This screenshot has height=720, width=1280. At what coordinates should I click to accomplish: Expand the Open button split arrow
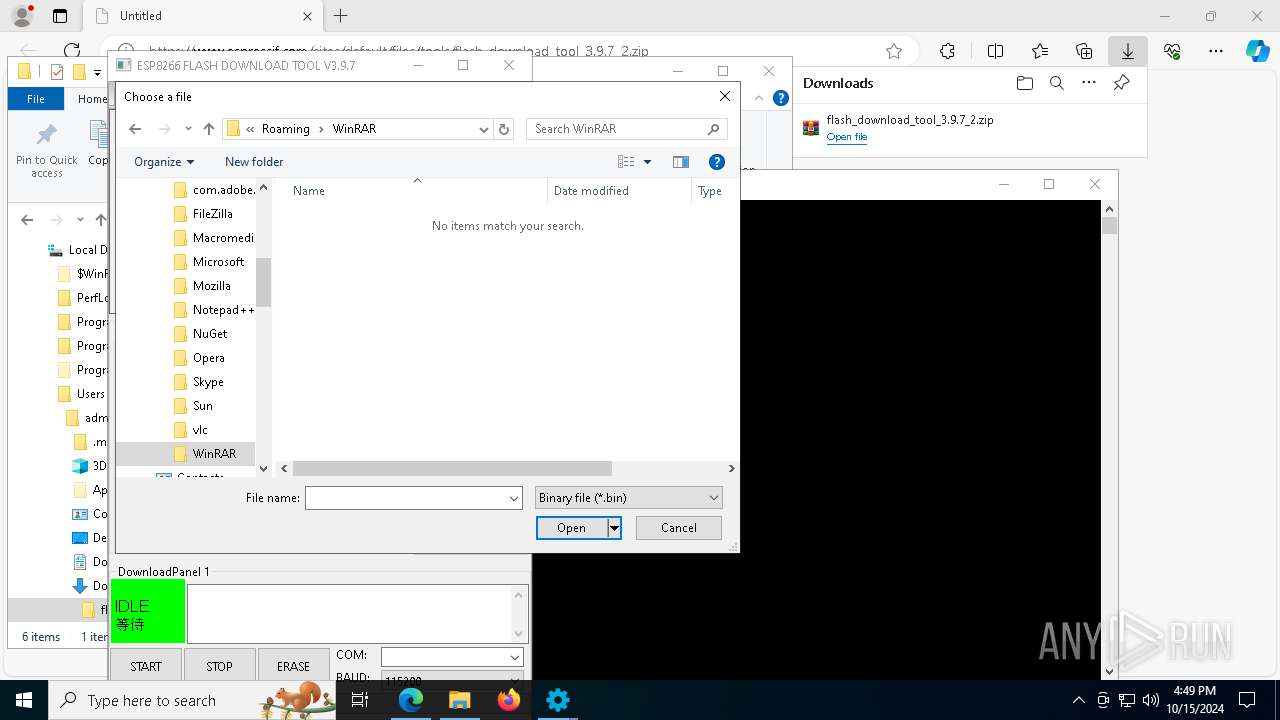(x=614, y=528)
